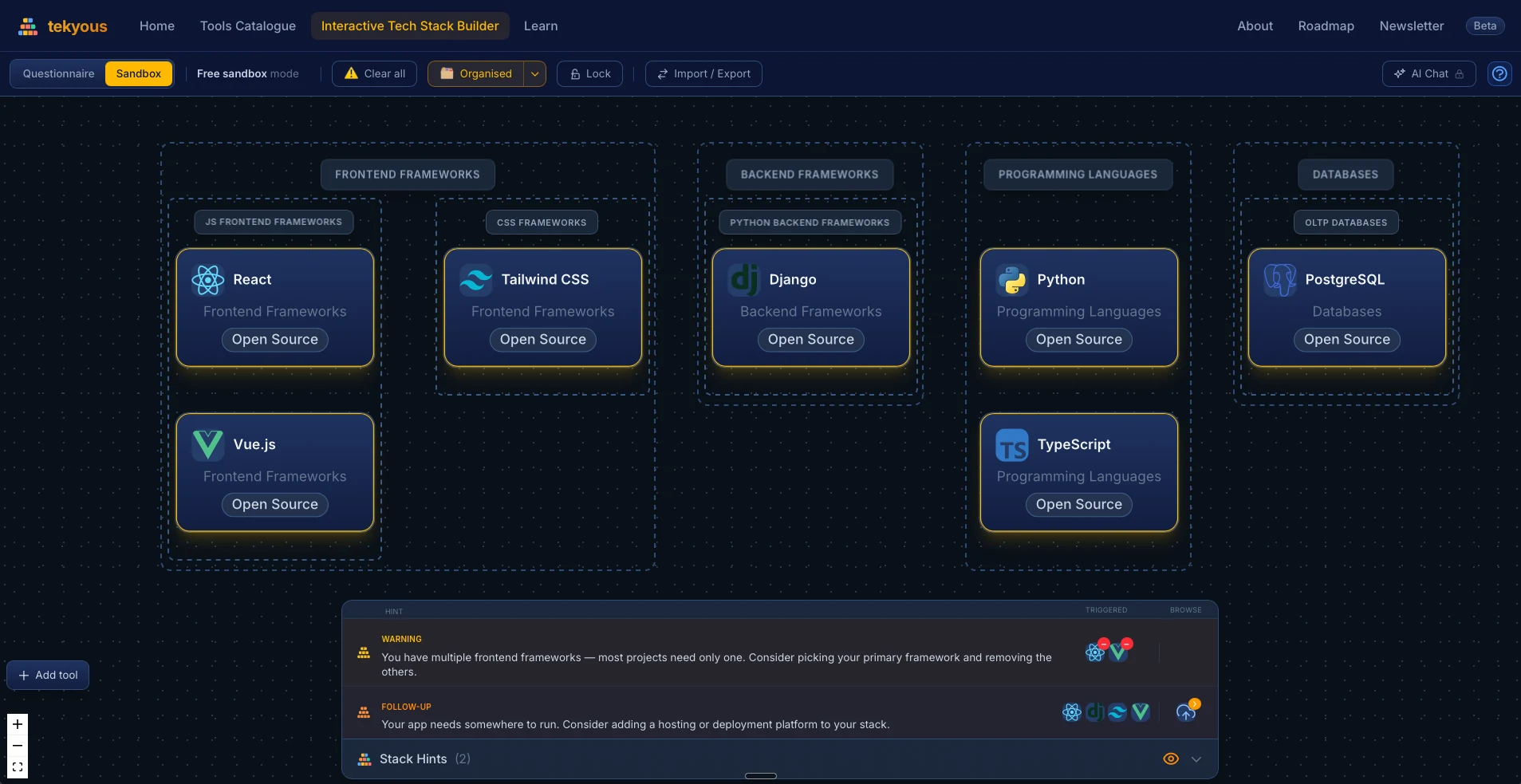Screen dimensions: 1521x784
Task: Click React icon on the React card
Action: (x=208, y=280)
